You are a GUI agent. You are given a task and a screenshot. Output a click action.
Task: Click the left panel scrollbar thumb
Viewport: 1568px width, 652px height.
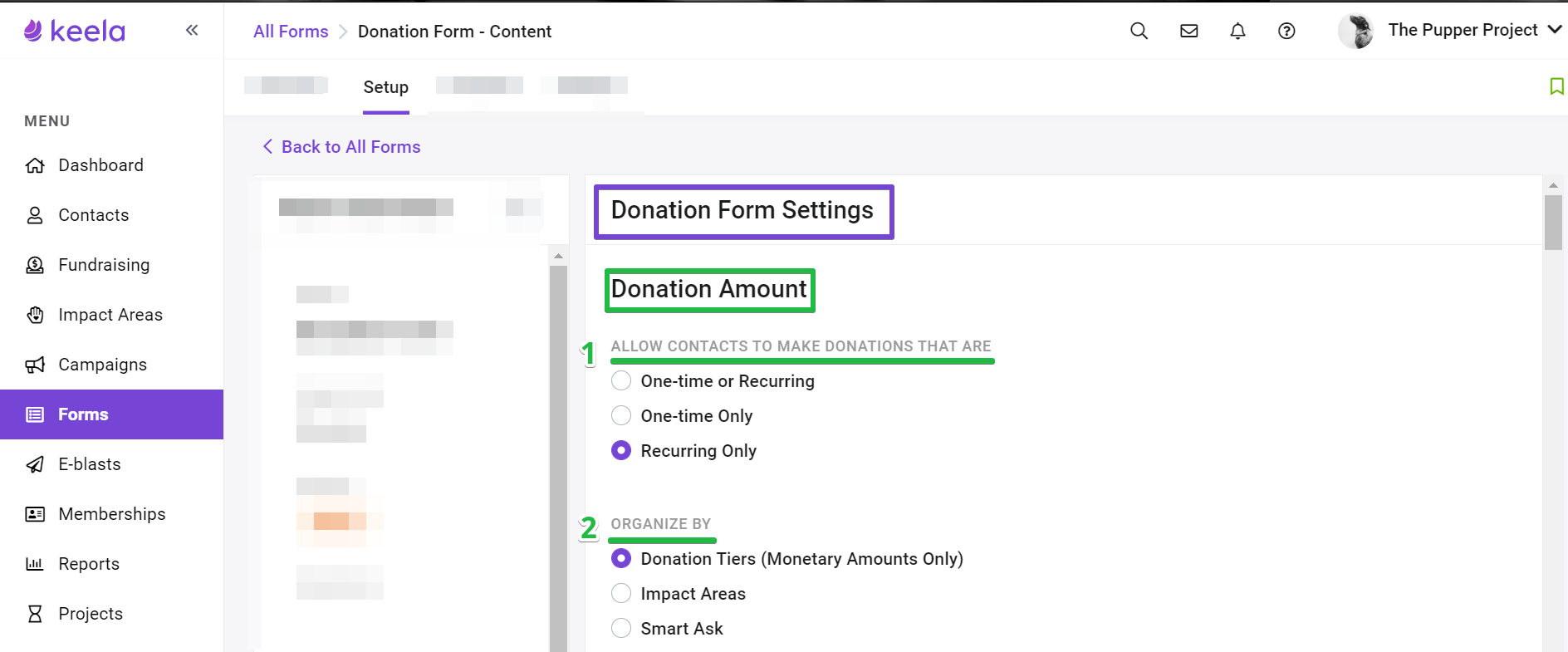pos(558,458)
